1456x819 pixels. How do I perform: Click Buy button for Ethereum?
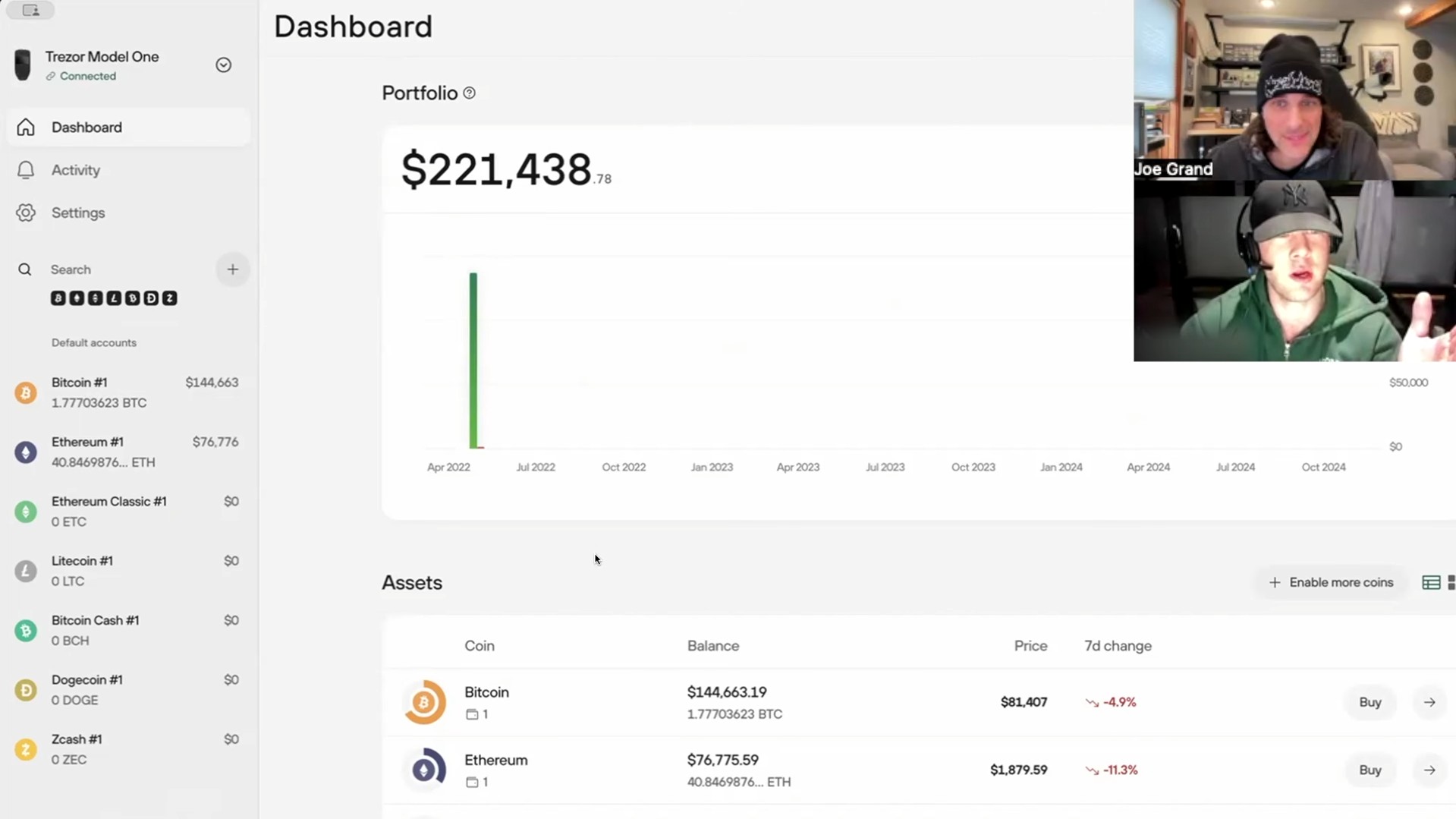[1370, 770]
